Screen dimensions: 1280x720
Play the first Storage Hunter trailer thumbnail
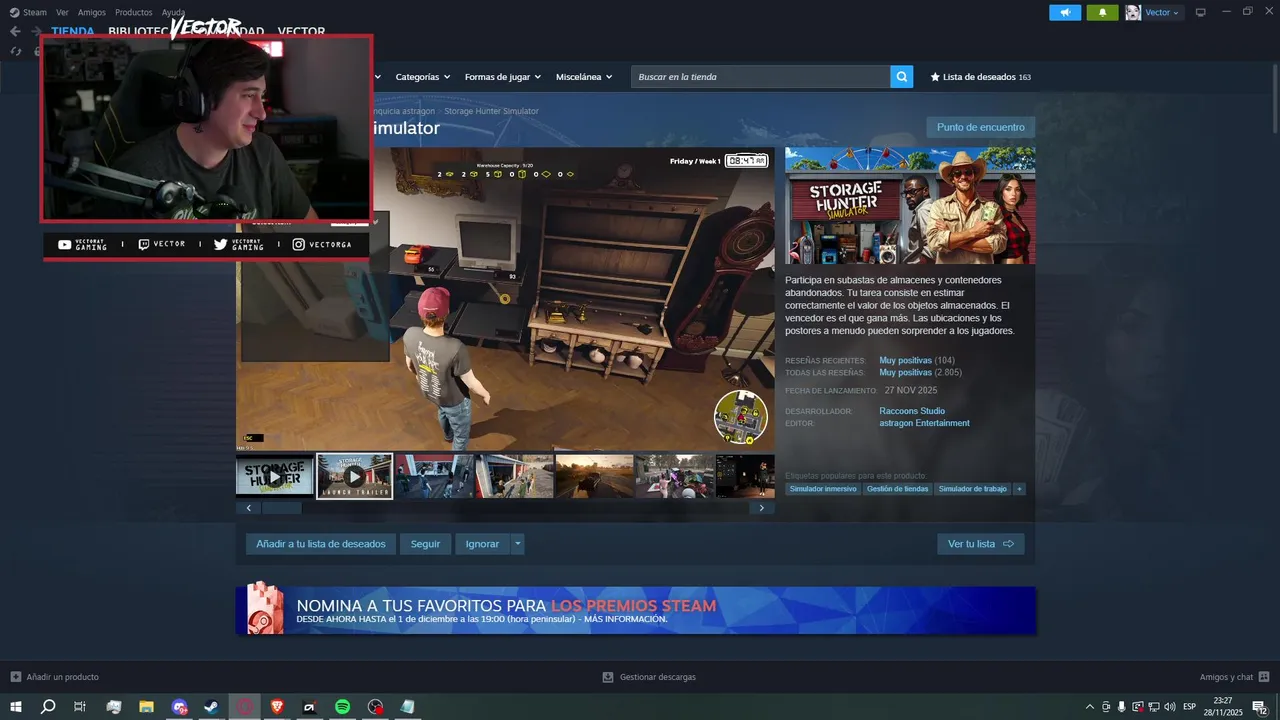click(275, 476)
